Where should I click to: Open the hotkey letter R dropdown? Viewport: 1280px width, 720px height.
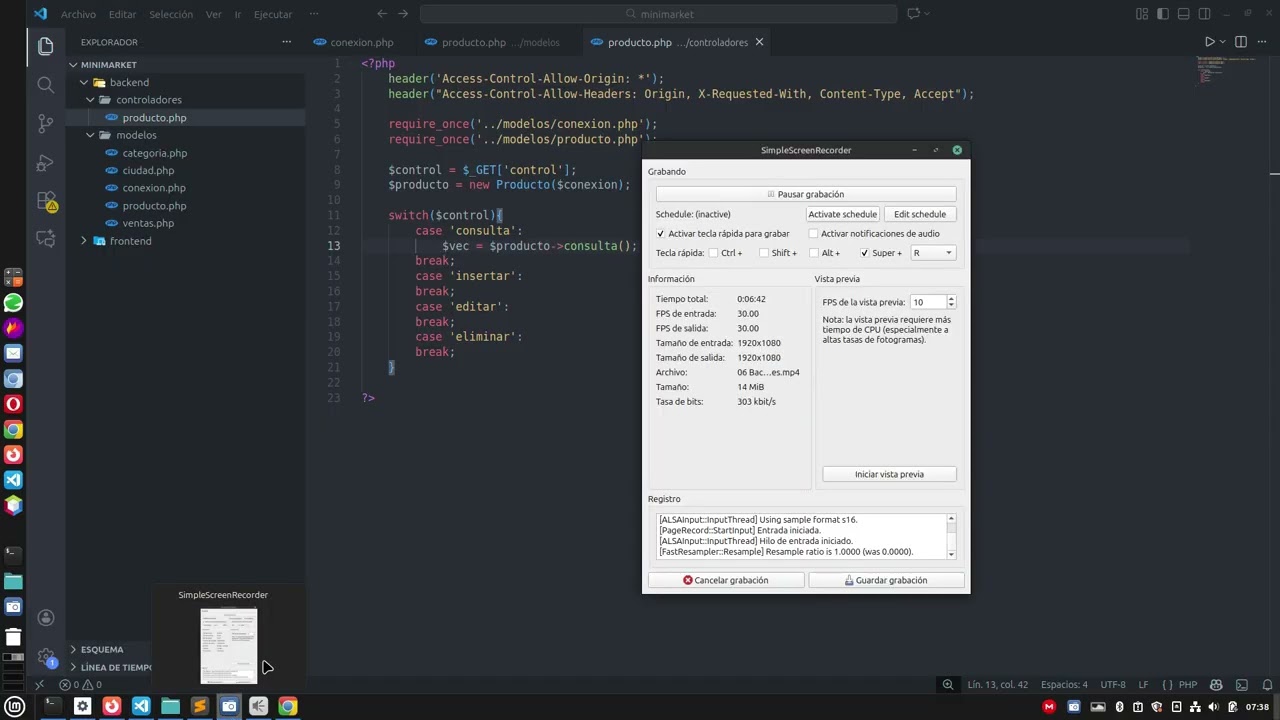click(x=932, y=253)
